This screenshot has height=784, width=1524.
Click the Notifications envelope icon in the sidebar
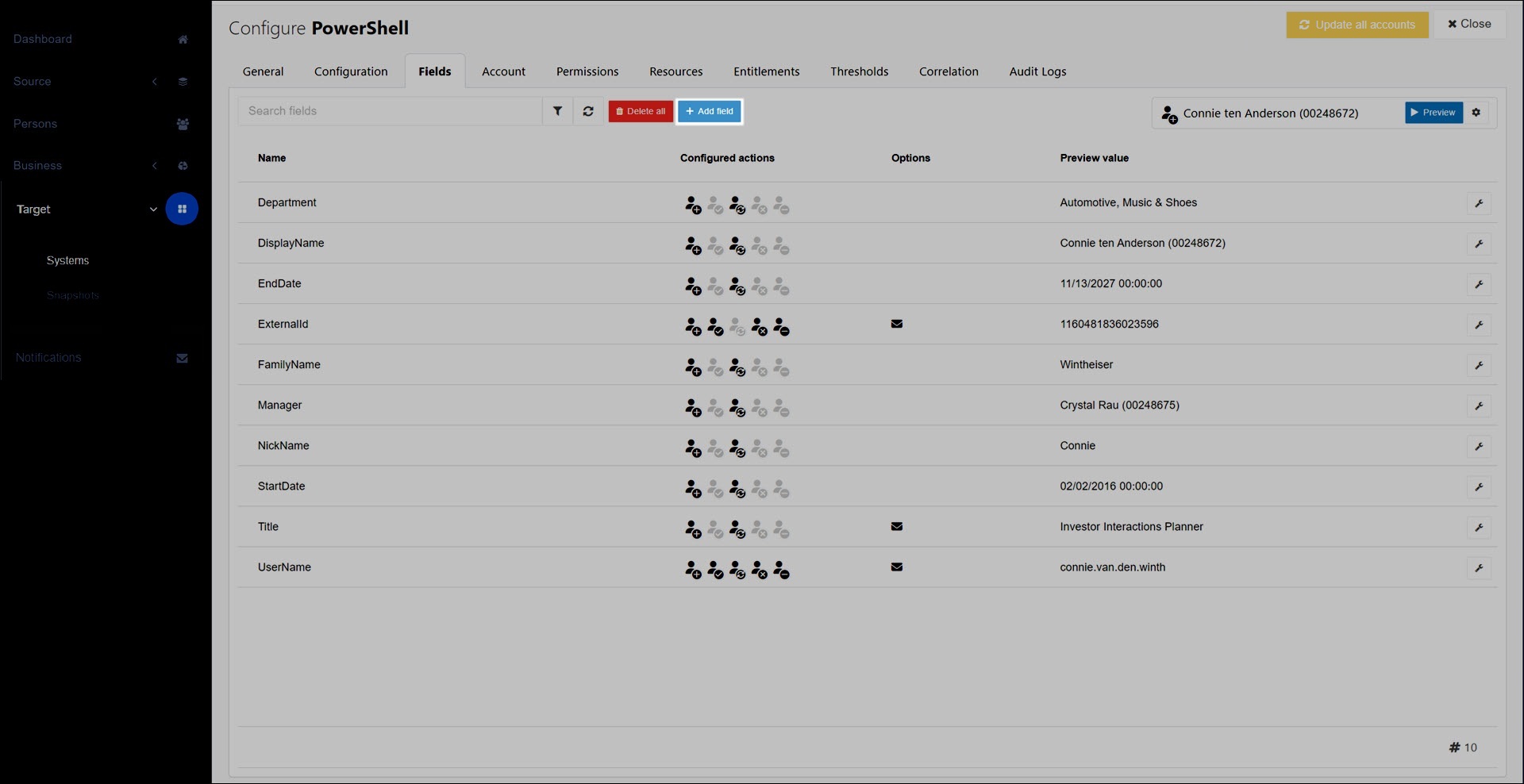click(x=182, y=358)
